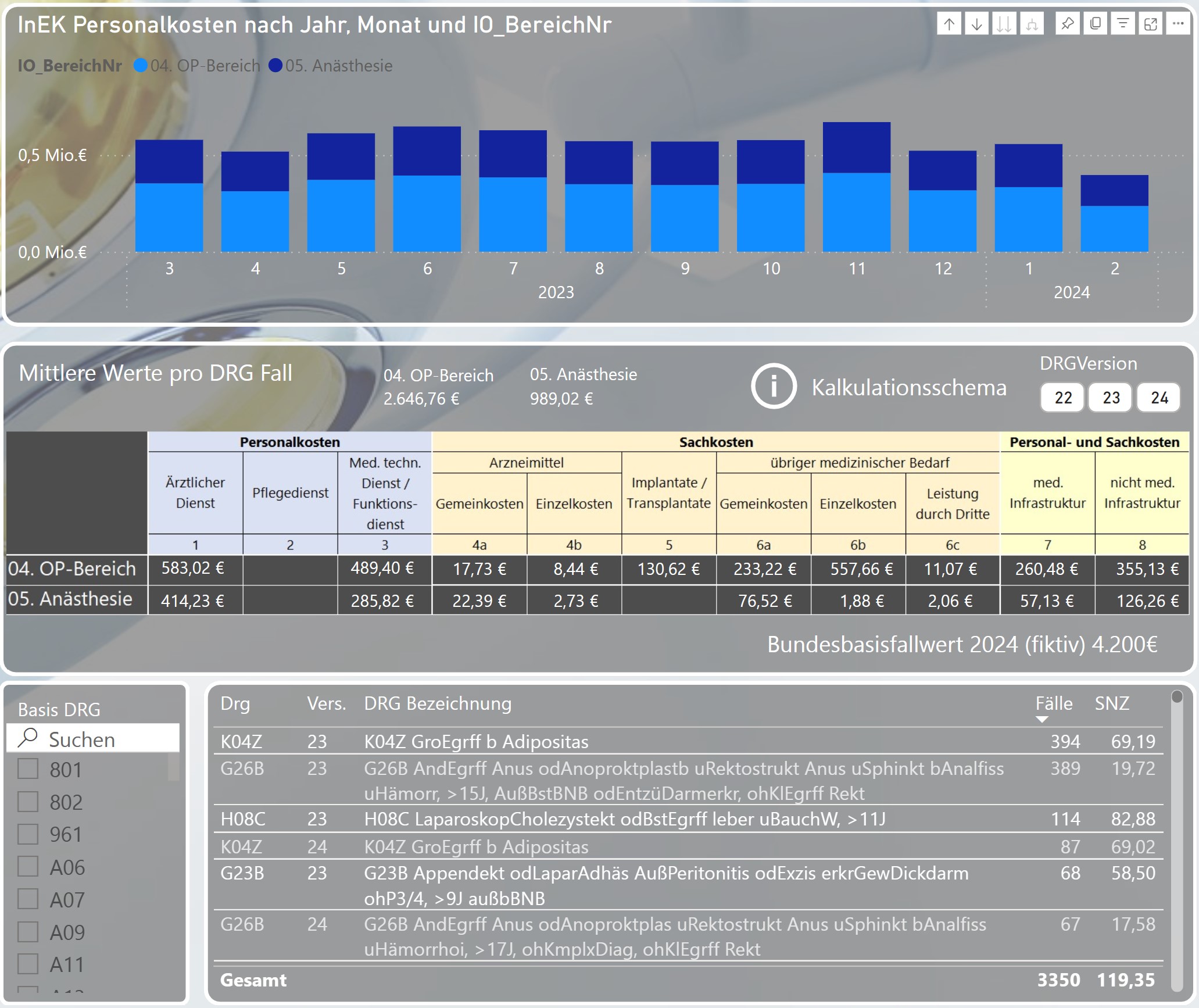Activate the drill down mode arrow icon
The height and width of the screenshot is (1008, 1199).
click(x=977, y=24)
